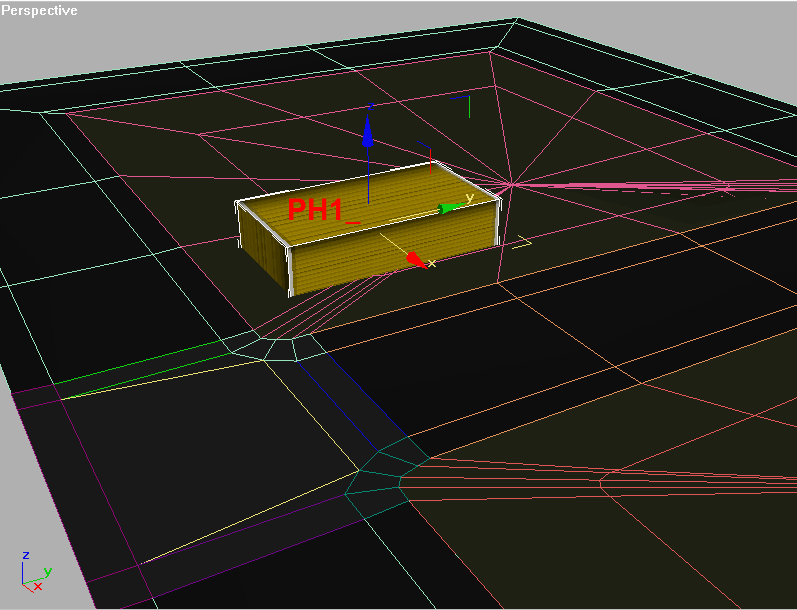Click the red X-axis arrow of the gizmo
This screenshot has height=610, width=797.
coord(416,258)
